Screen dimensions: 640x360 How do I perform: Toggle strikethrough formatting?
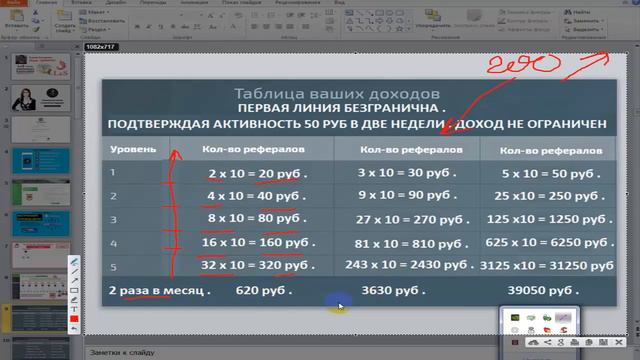(x=185, y=27)
